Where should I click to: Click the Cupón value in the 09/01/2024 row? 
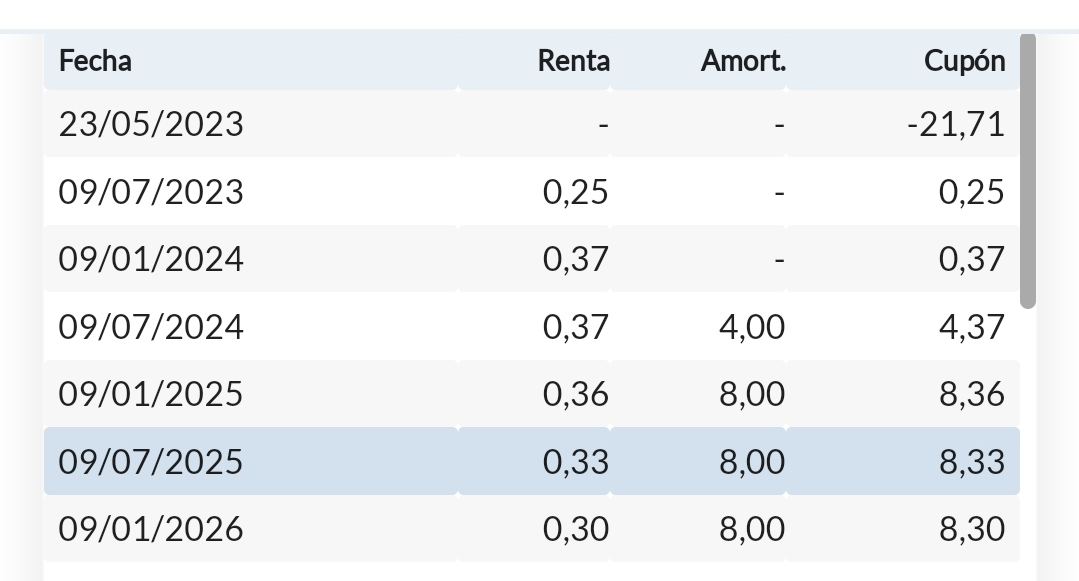(971, 259)
